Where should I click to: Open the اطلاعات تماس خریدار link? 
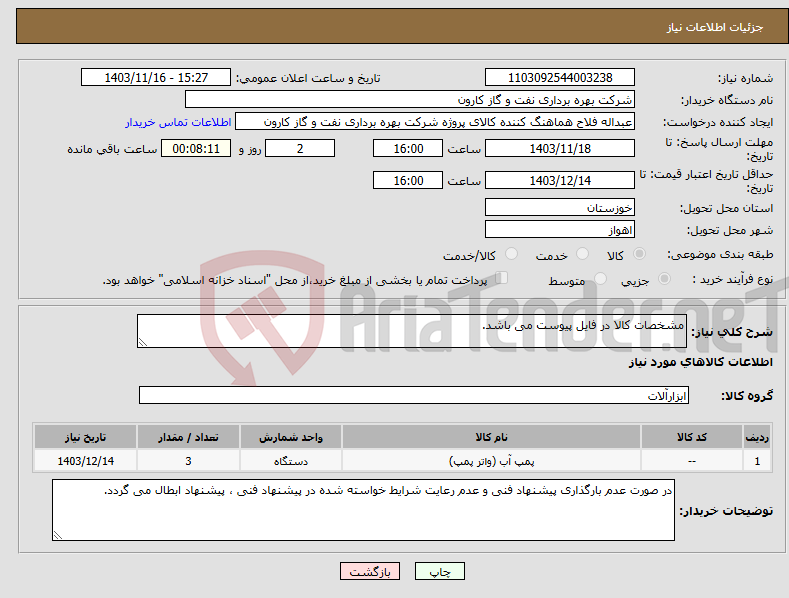[x=178, y=122]
